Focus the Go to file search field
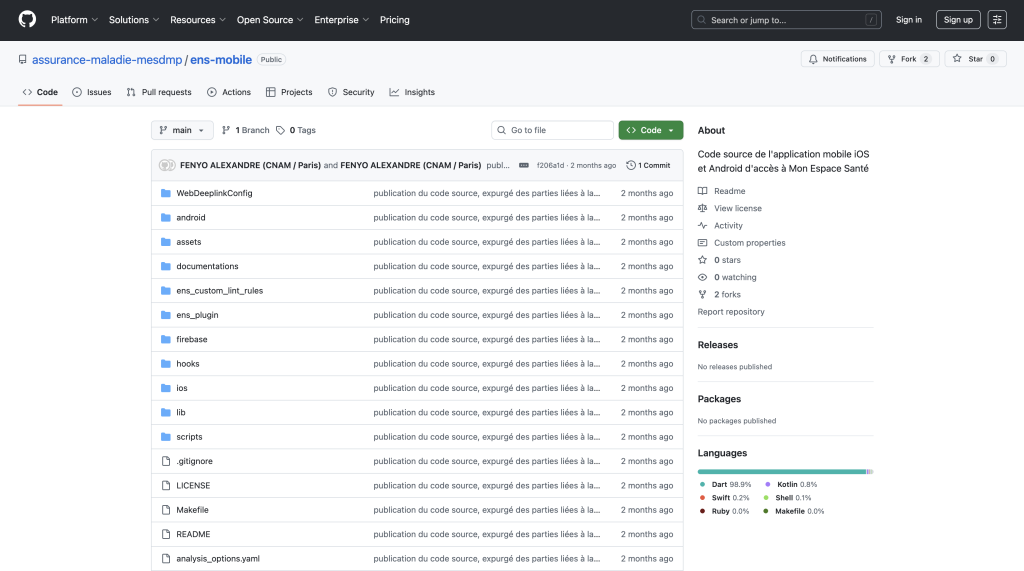The height and width of the screenshot is (571, 1024). click(x=552, y=130)
